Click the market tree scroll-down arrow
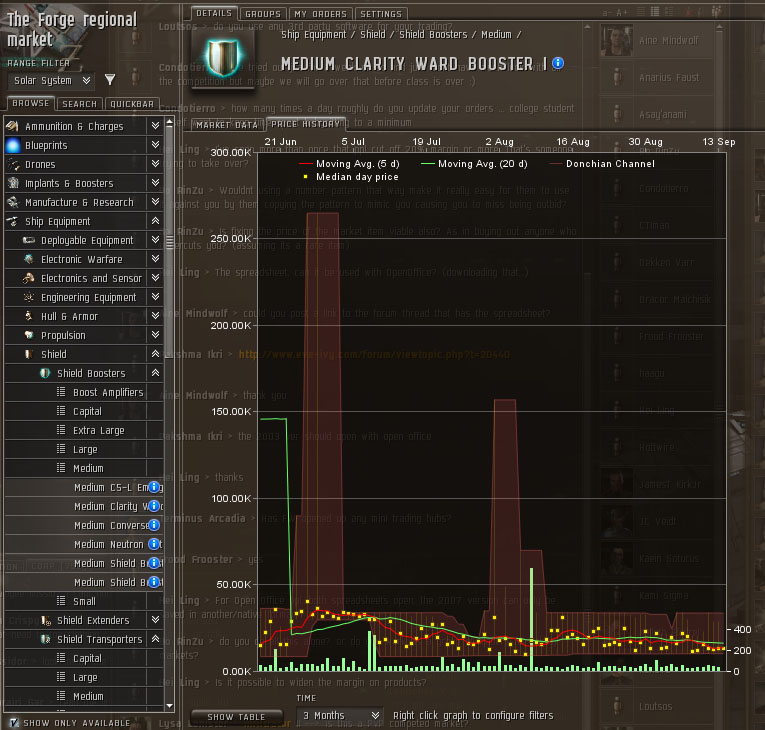The width and height of the screenshot is (765, 730). click(169, 706)
